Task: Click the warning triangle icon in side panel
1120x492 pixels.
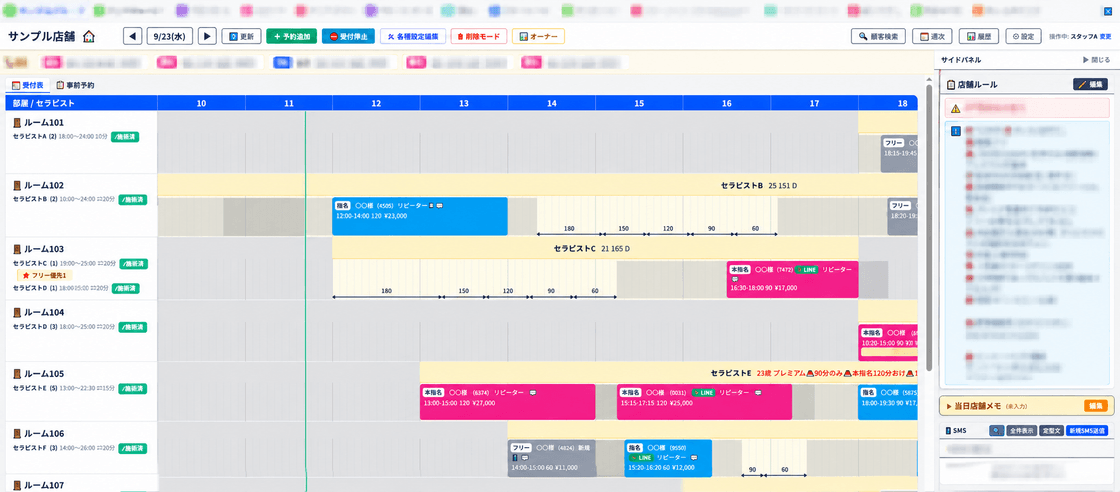Action: pos(954,109)
